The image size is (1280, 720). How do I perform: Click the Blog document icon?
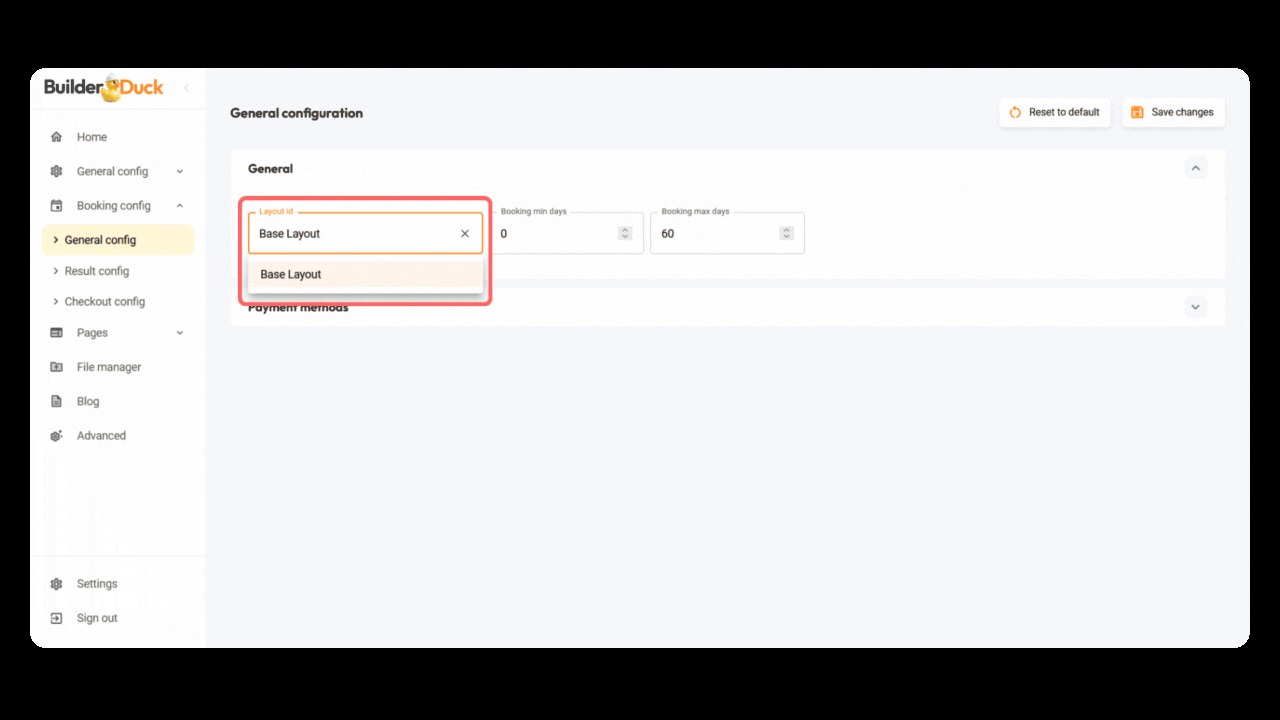(57, 401)
